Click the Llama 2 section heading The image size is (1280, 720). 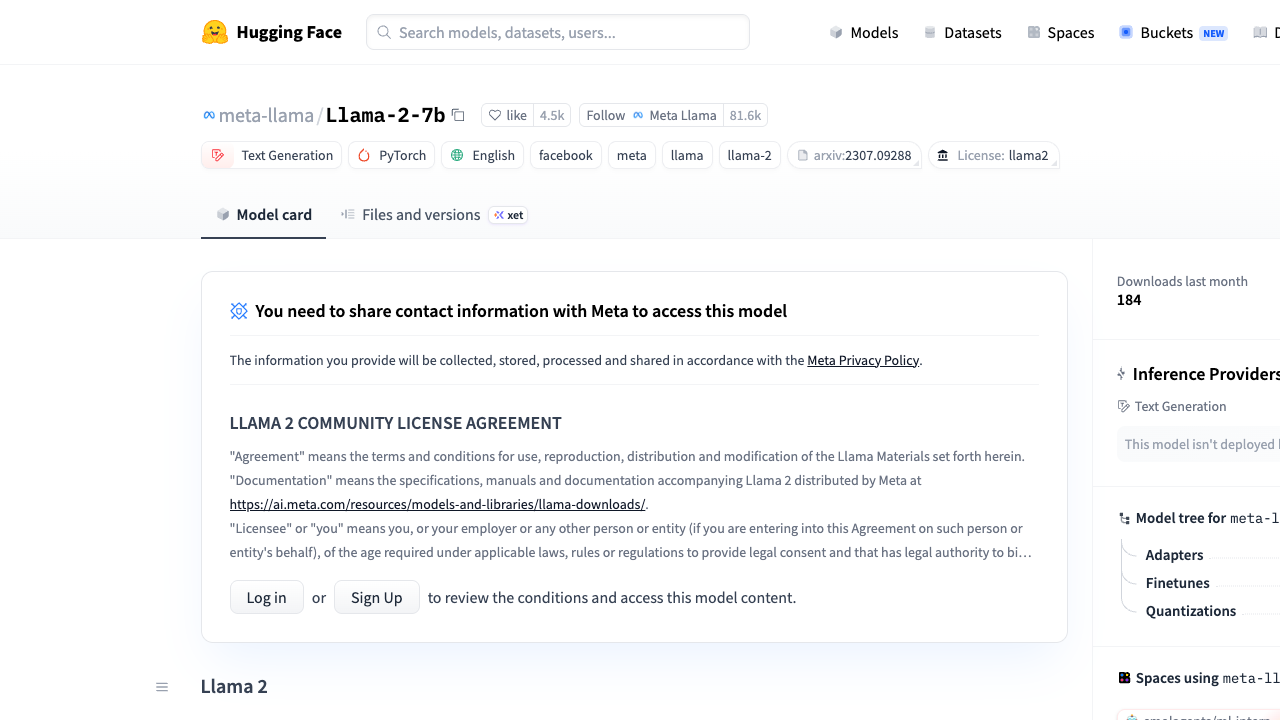[234, 686]
